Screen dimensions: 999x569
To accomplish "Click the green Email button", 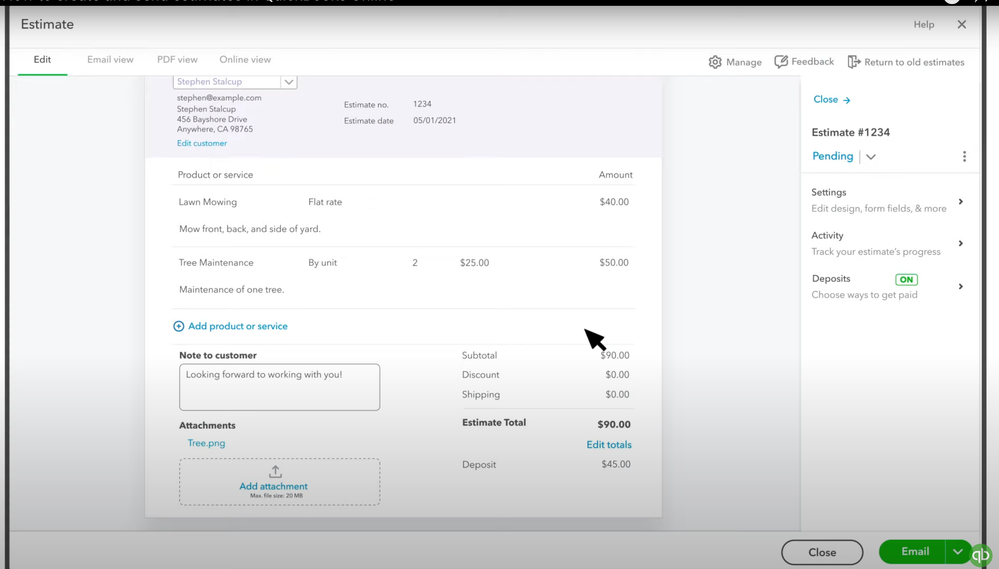I will [x=915, y=552].
